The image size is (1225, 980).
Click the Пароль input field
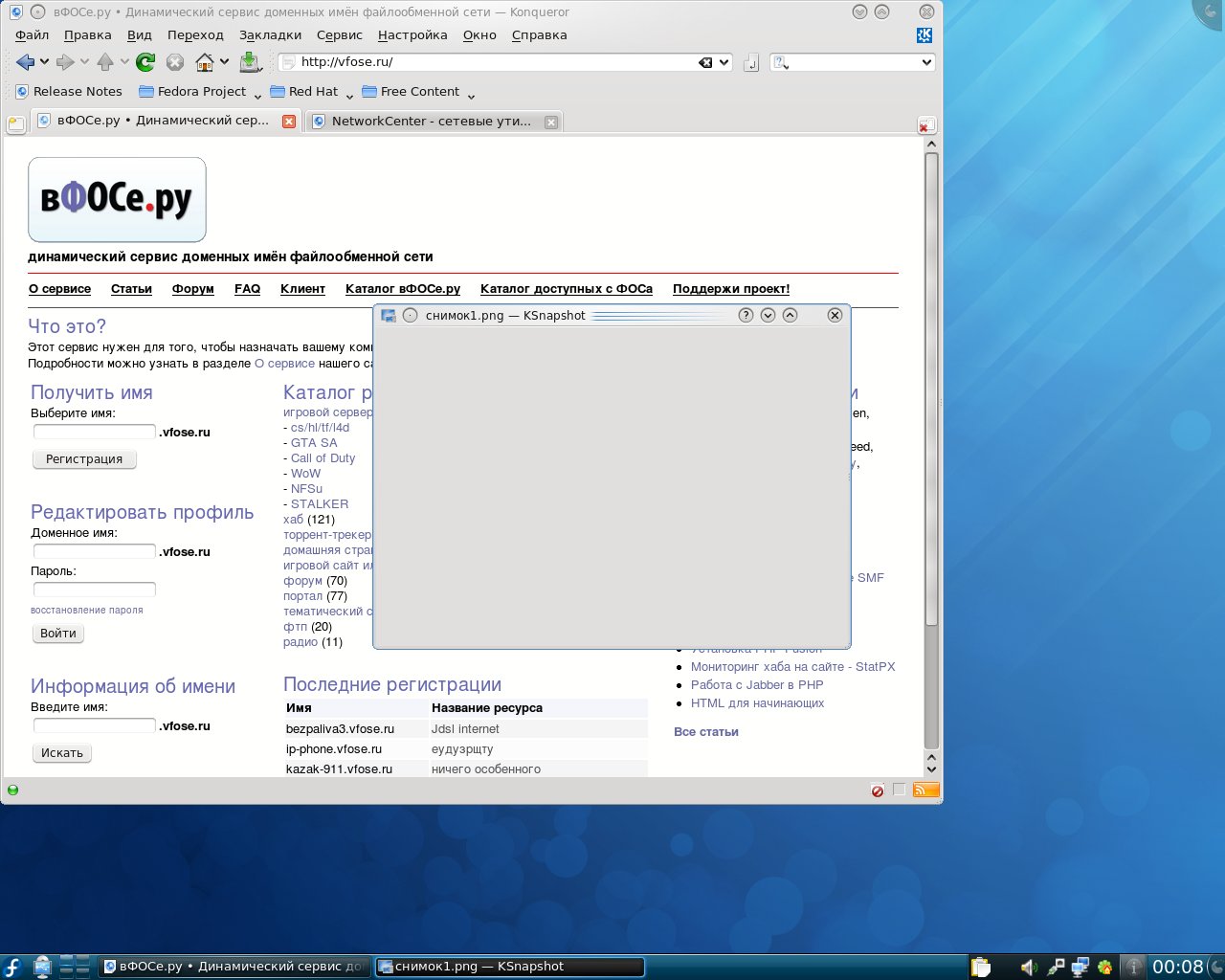tap(94, 590)
